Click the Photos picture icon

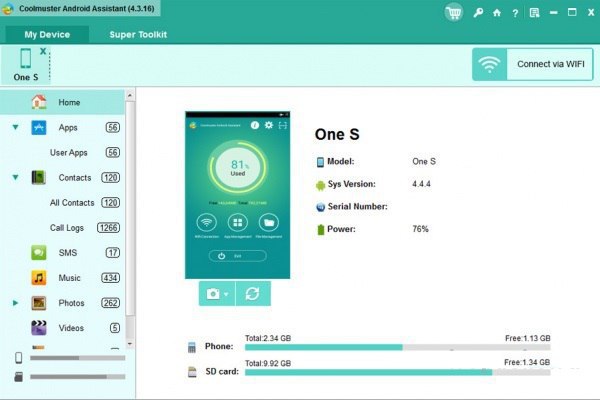point(39,303)
